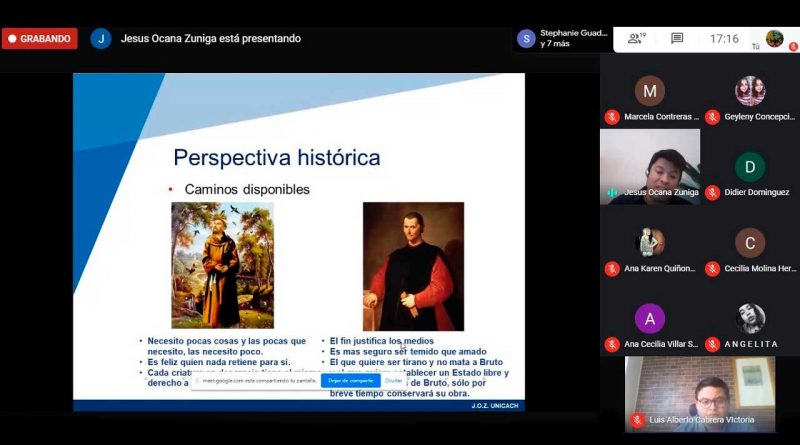
Task: Select Jesus Ocana Zuniga video tile
Action: coord(650,167)
